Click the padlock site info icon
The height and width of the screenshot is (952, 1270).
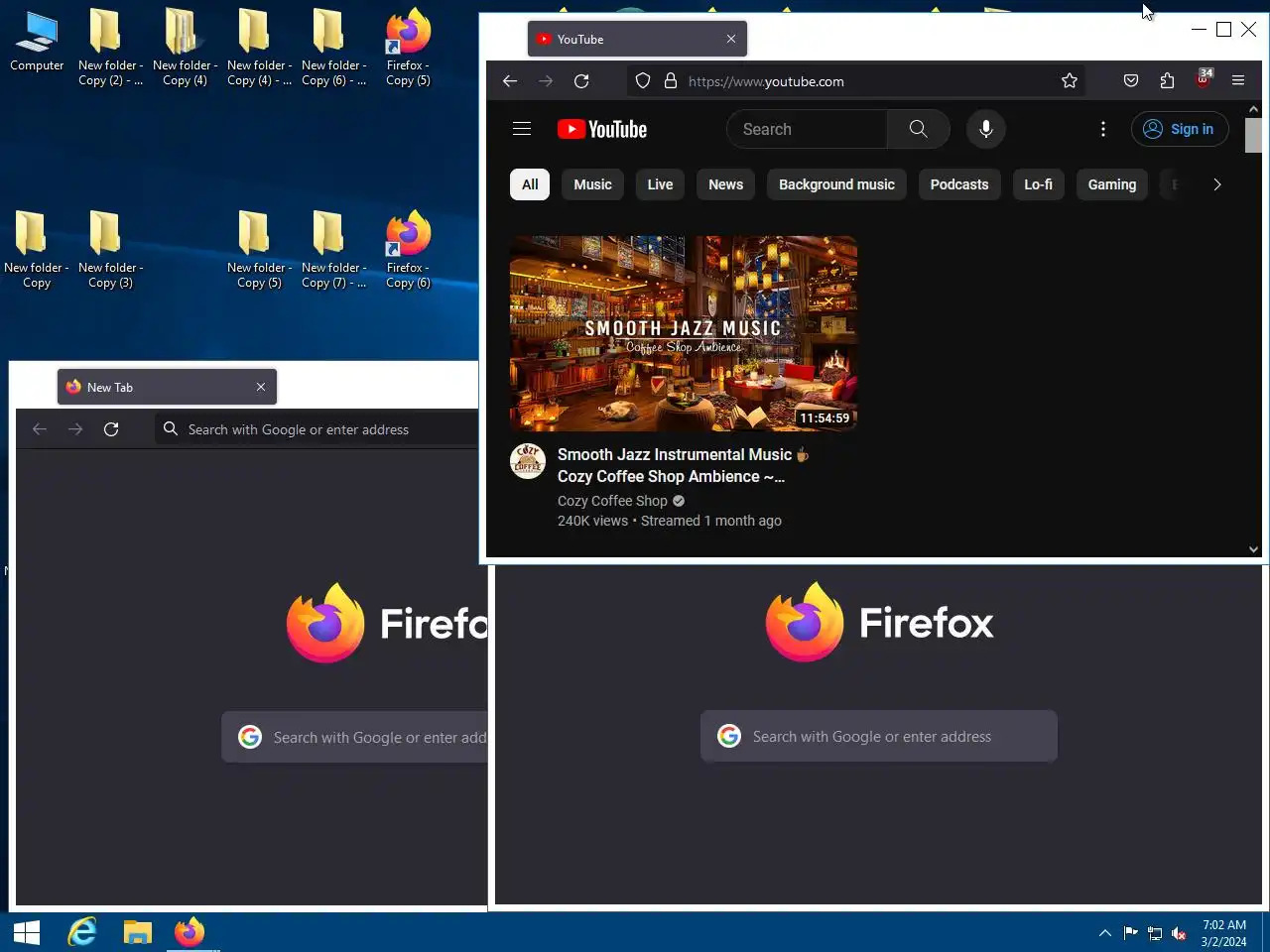[671, 81]
